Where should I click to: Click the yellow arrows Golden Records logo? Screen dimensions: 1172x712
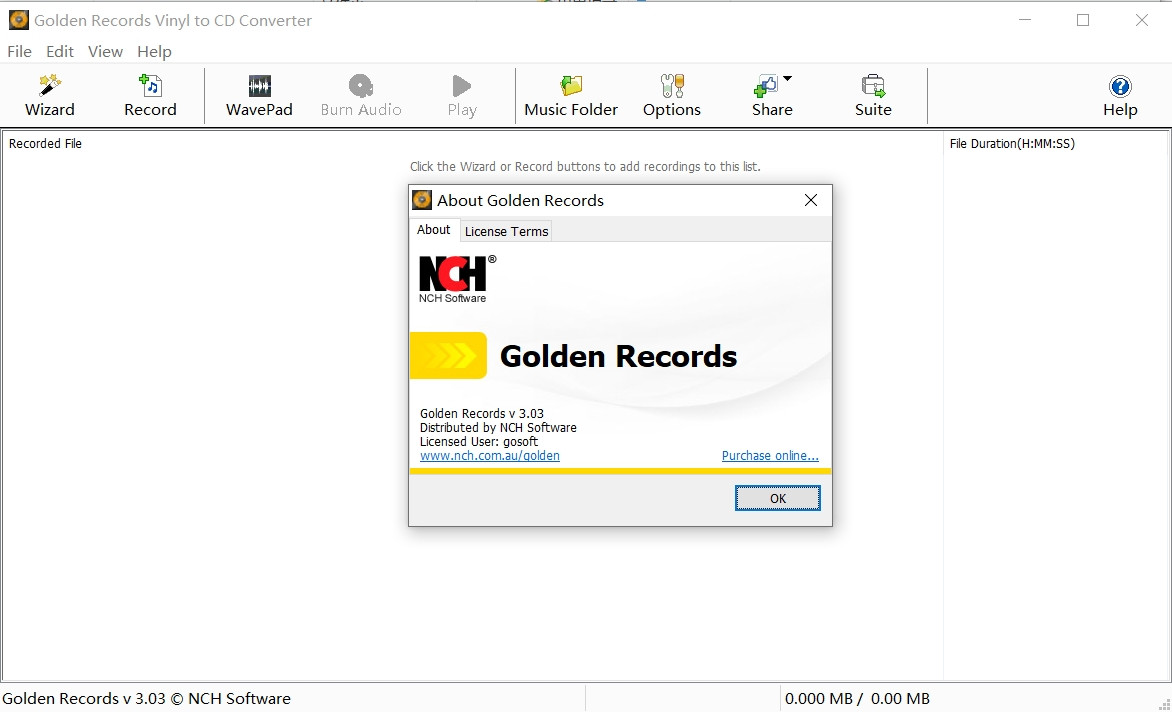click(448, 356)
